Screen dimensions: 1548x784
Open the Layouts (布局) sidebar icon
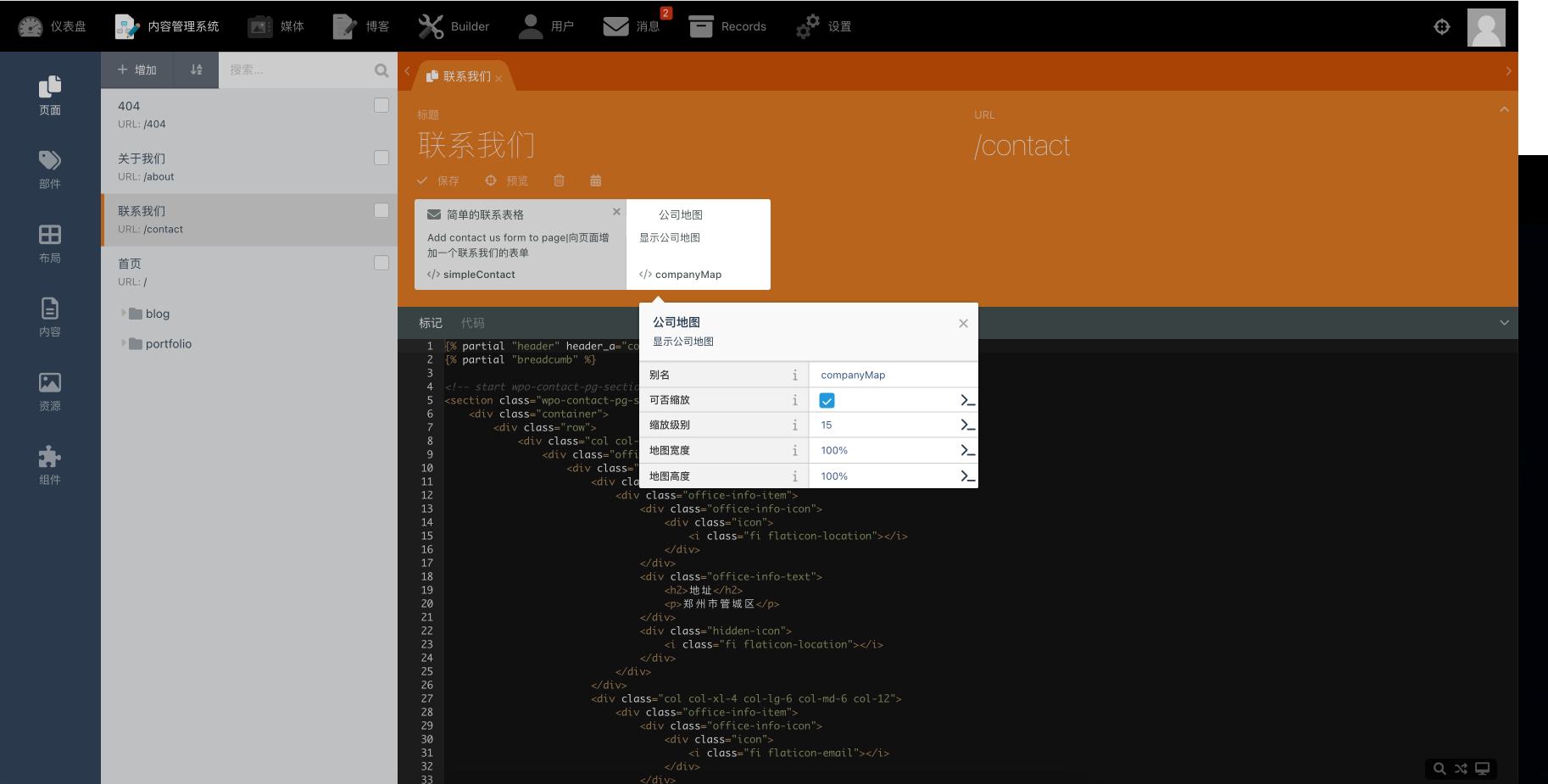click(x=50, y=243)
